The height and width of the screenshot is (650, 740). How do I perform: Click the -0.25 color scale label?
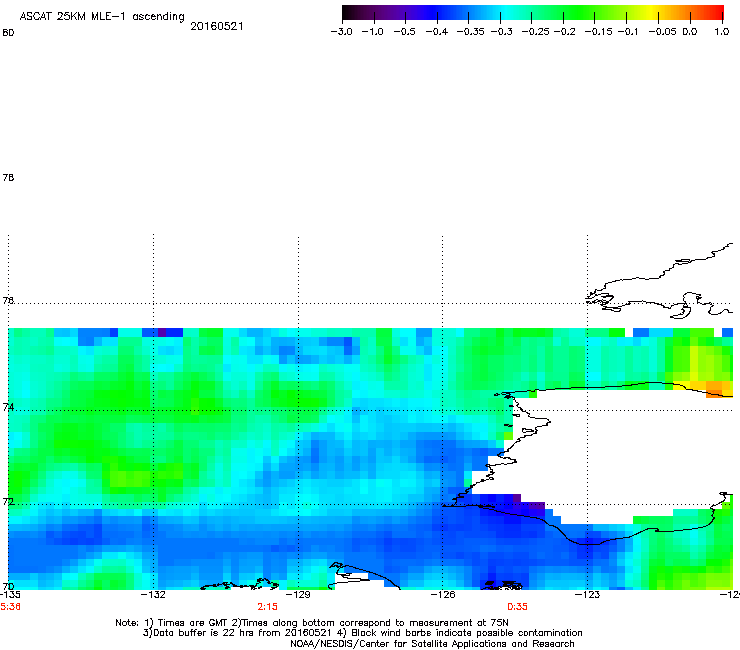point(536,32)
